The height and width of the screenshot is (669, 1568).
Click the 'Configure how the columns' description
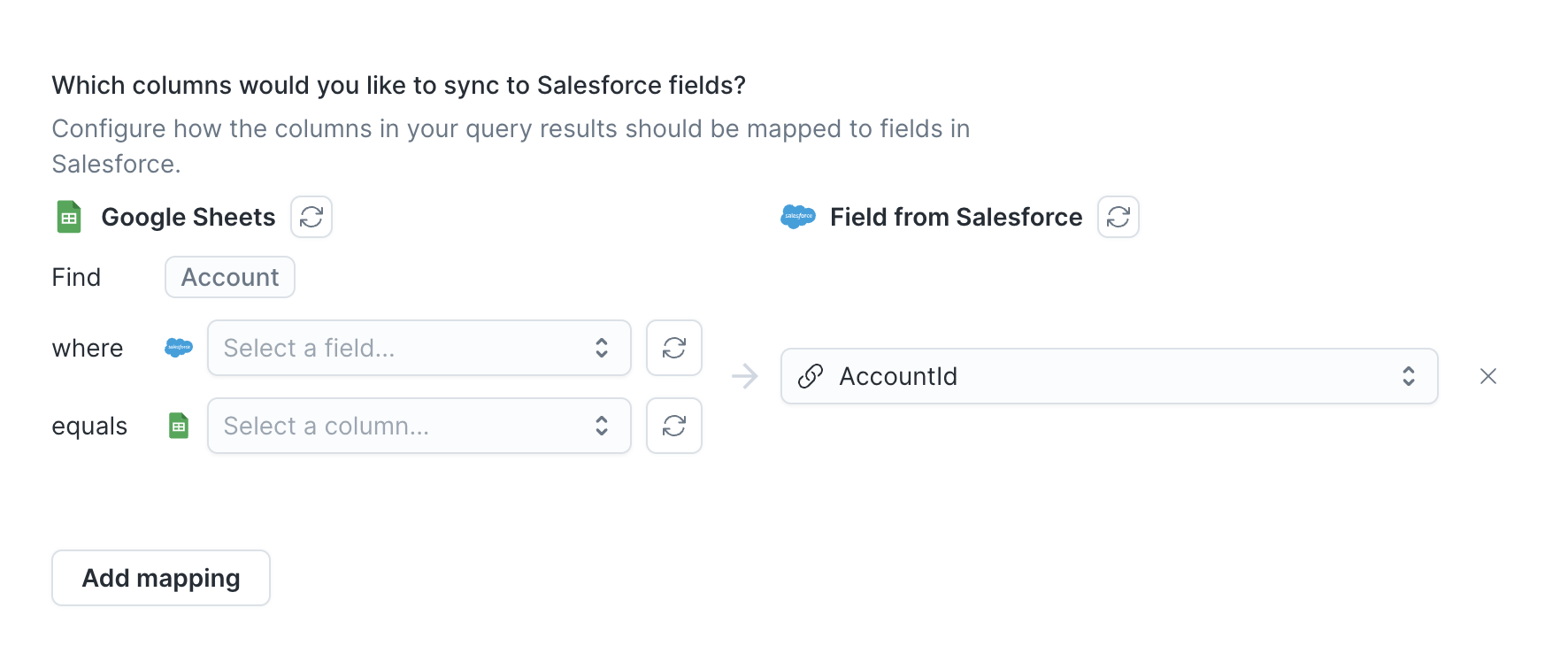pos(511,146)
